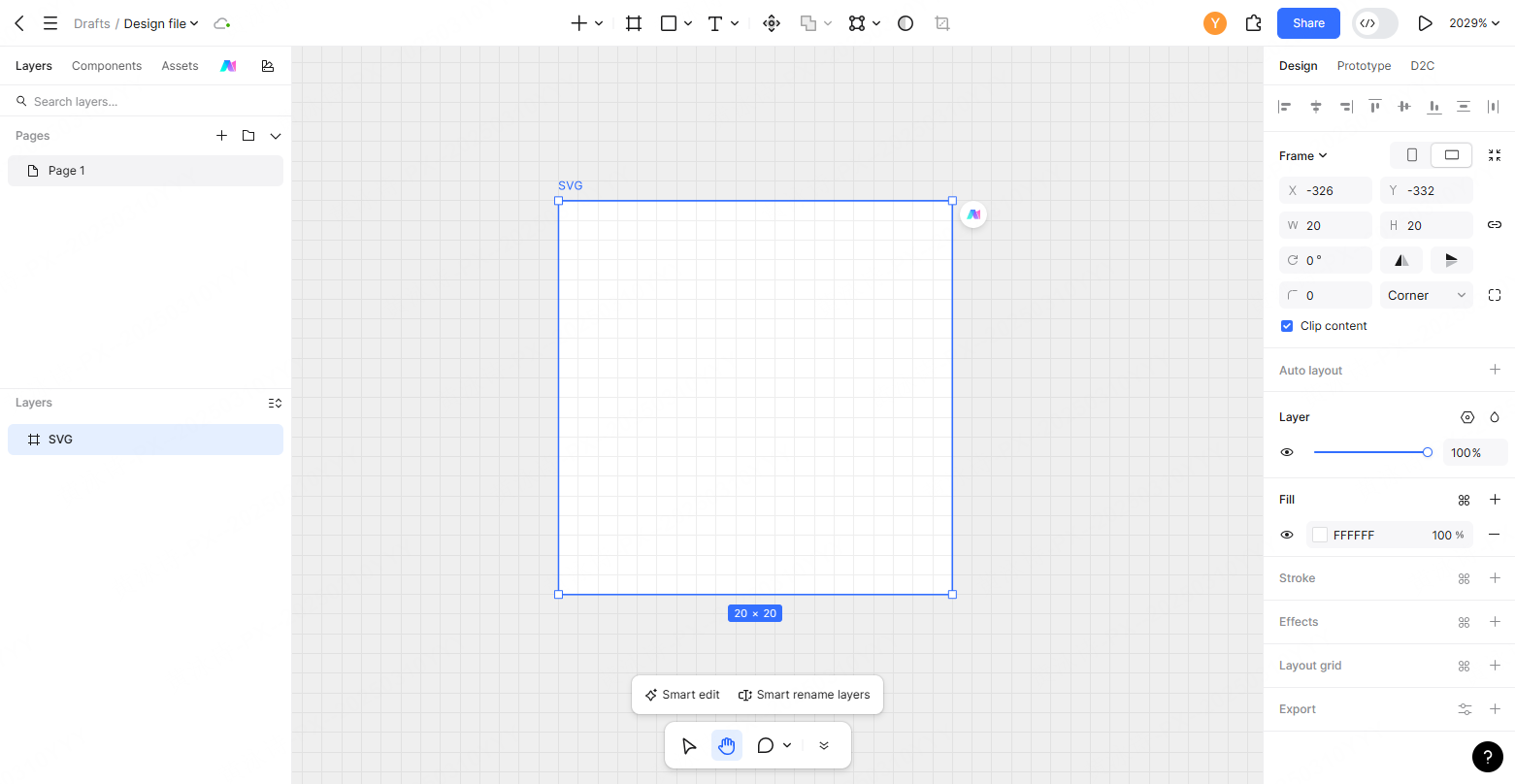Open the Design file name dropdown
Screen dimensions: 1515x784
pyautogui.click(x=160, y=23)
